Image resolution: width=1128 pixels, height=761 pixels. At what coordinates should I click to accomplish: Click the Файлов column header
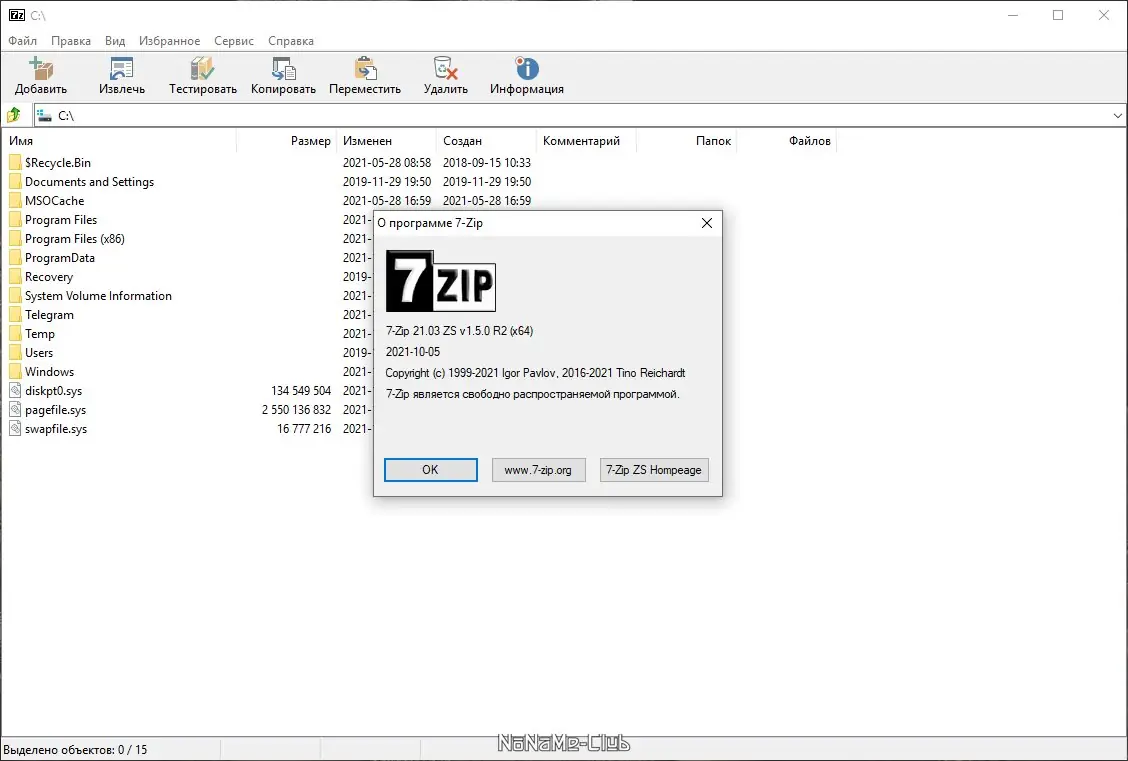pos(786,141)
